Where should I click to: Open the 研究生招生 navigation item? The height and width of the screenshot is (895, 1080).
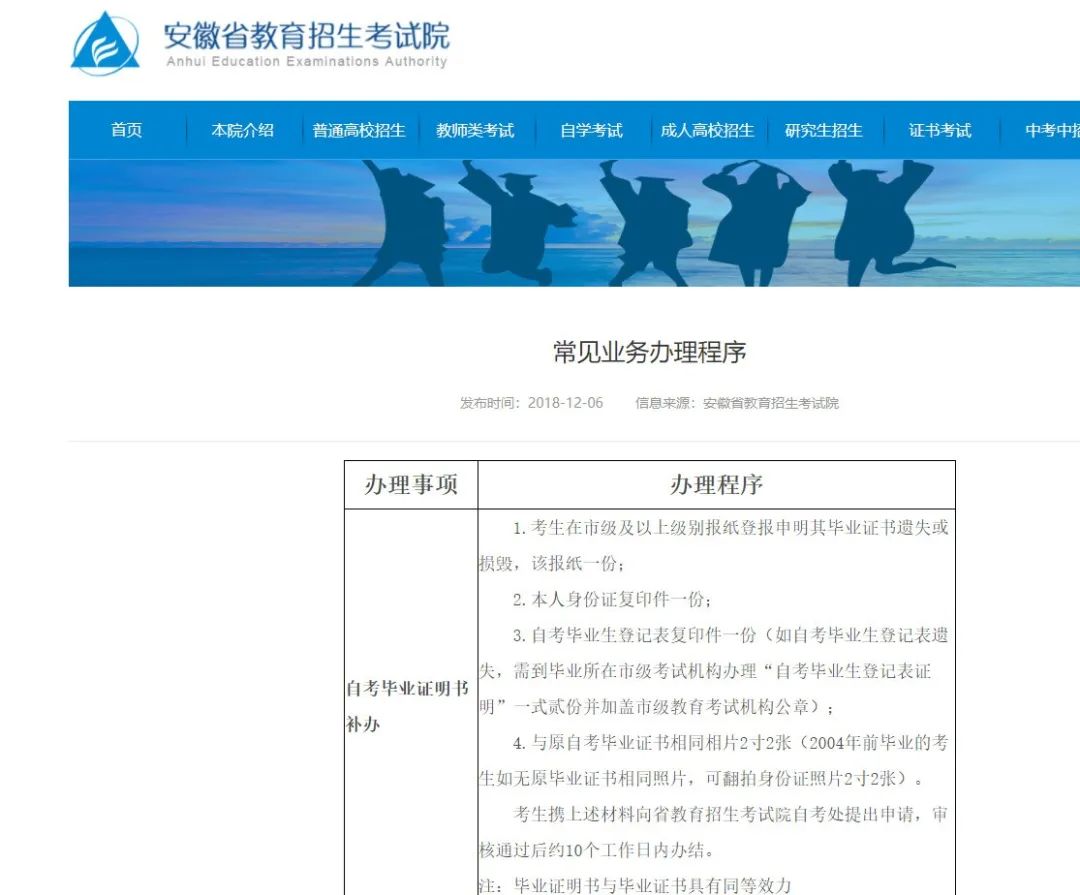tap(824, 130)
